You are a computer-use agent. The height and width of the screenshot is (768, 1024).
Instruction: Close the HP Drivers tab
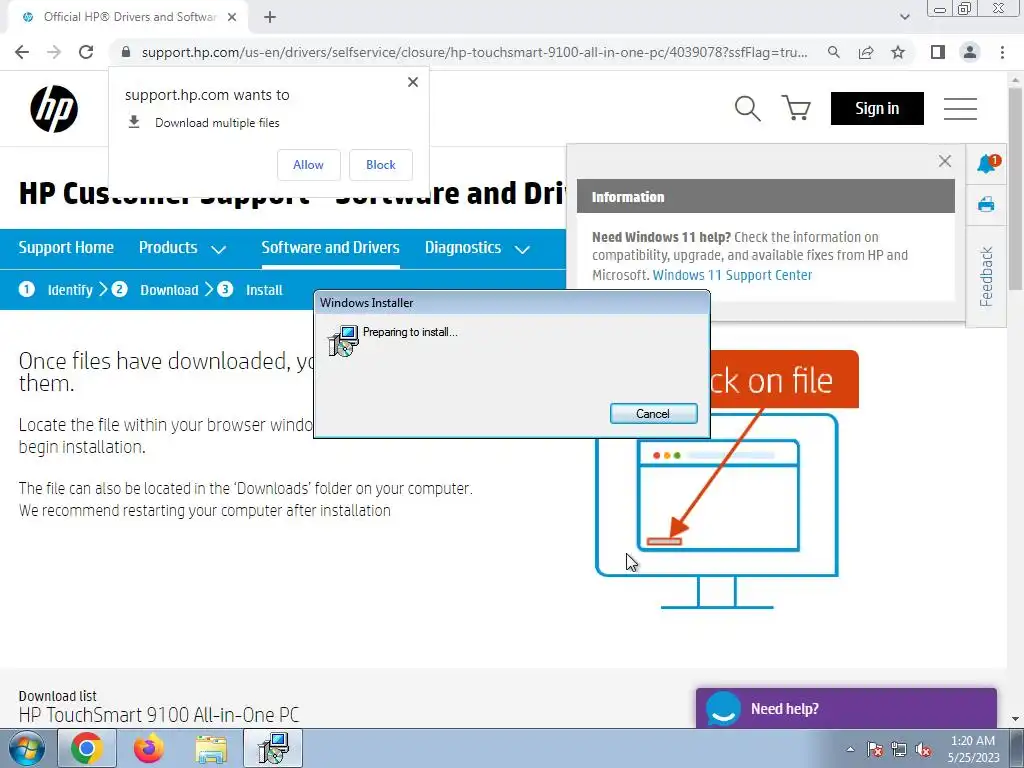point(232,17)
